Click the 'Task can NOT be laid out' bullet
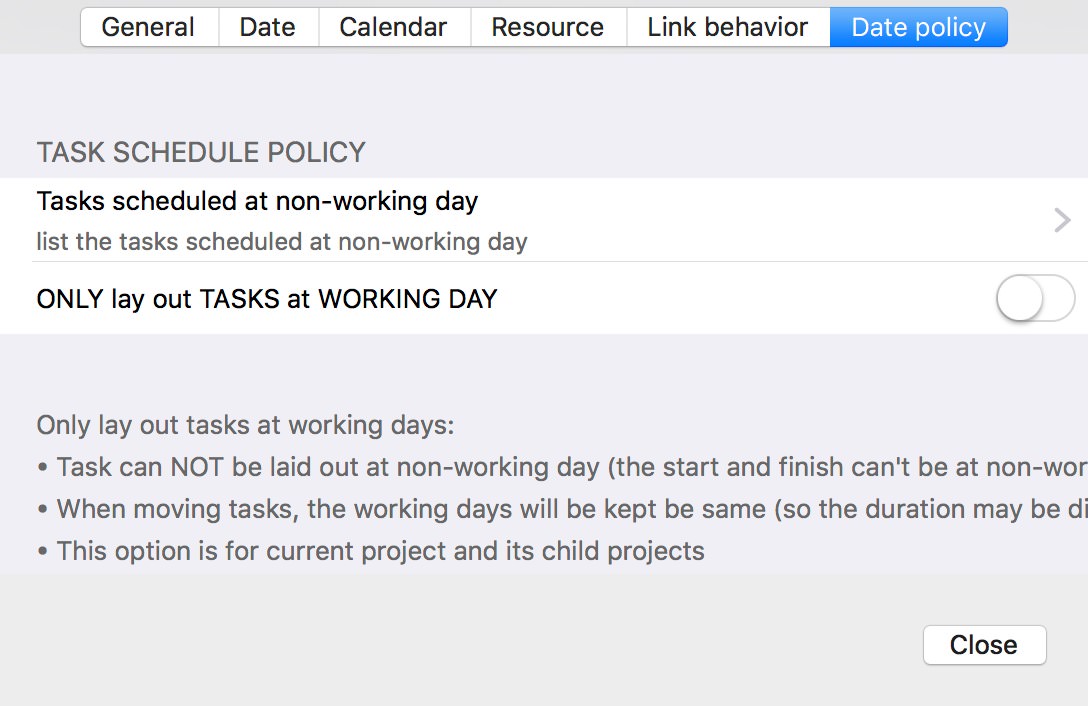Screen dimensions: 1088x706 (x=560, y=468)
